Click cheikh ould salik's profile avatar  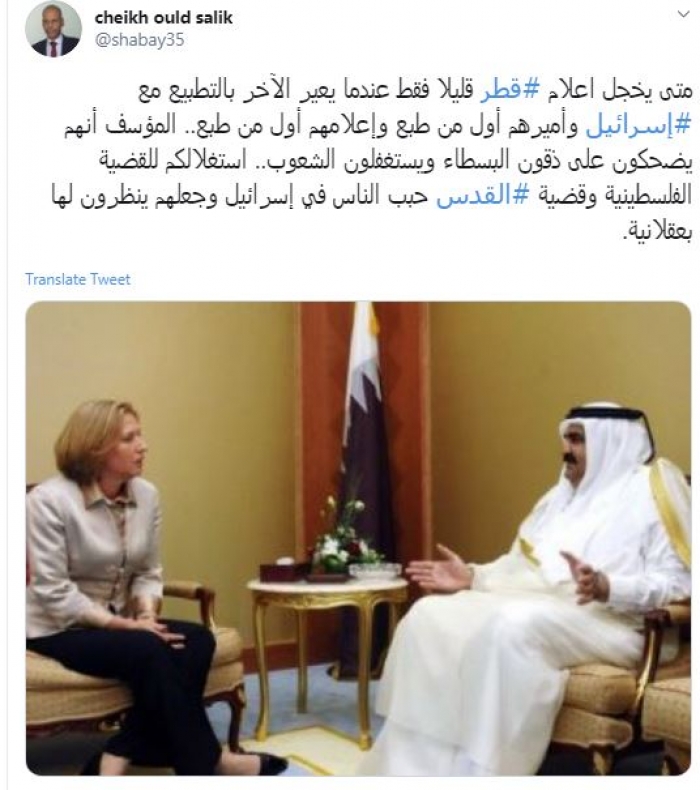[53, 29]
